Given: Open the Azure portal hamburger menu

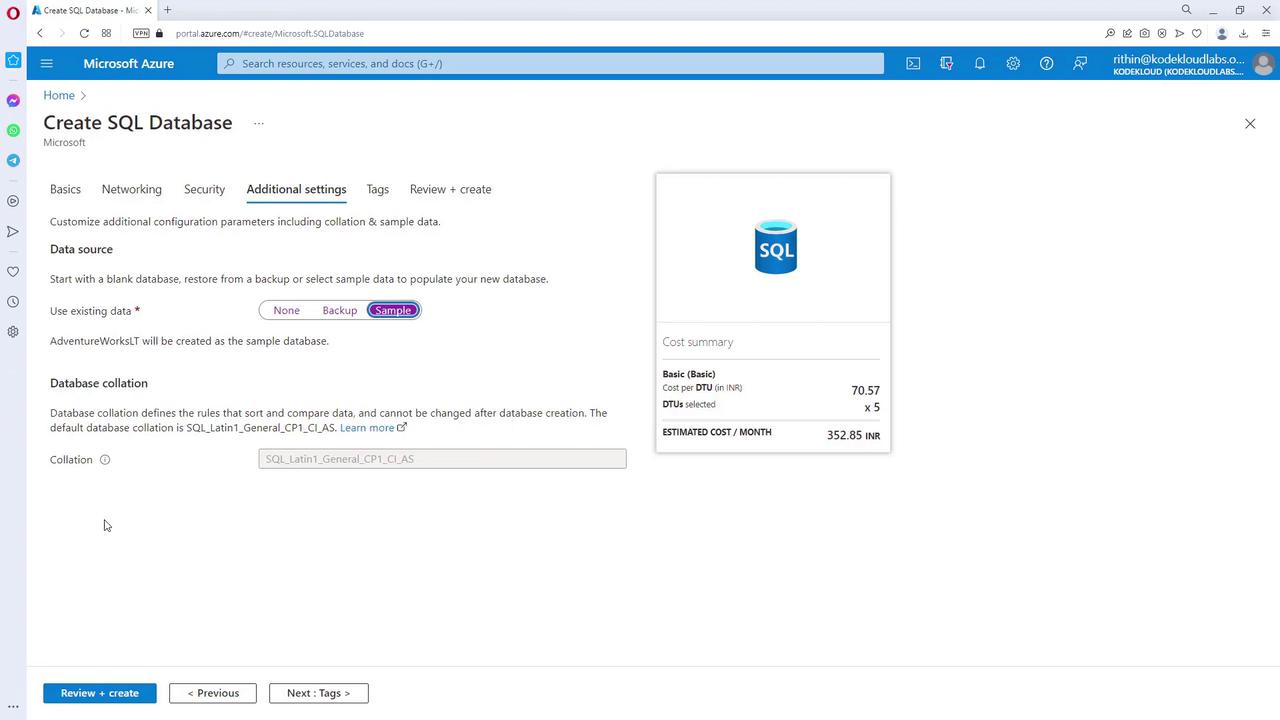Looking at the screenshot, I should [x=46, y=63].
